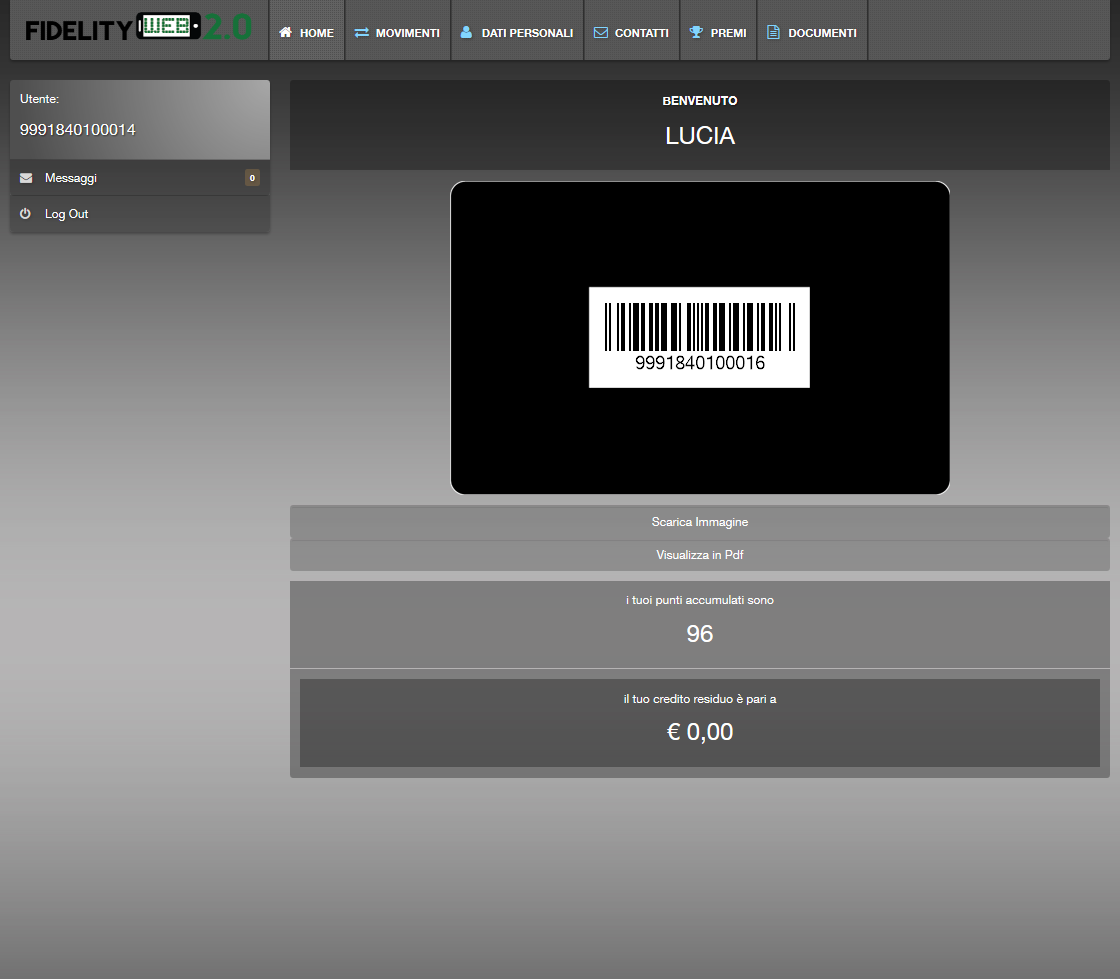Click 'i tuoi punti accumulati sono' text
Screen dimensions: 1120x979
[700, 600]
